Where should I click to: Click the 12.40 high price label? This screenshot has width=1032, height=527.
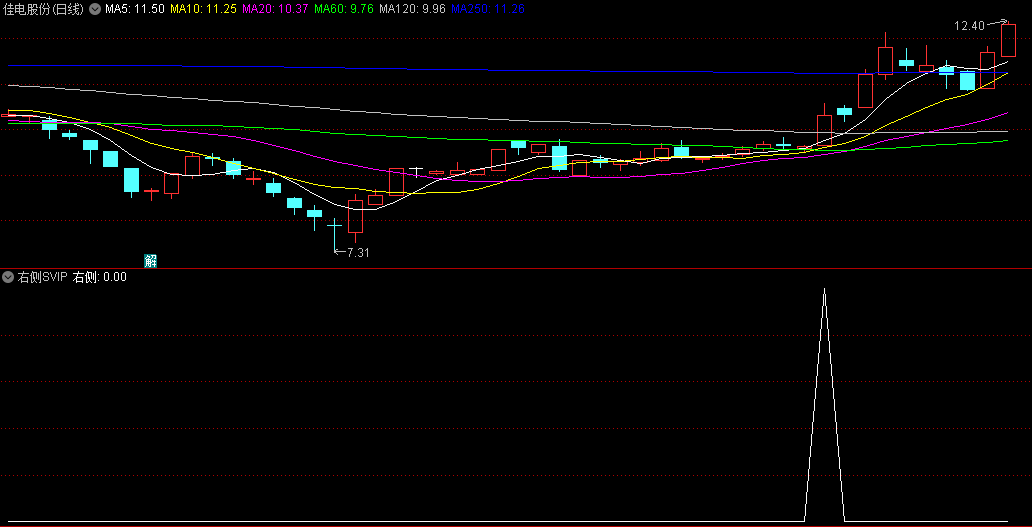coord(969,26)
